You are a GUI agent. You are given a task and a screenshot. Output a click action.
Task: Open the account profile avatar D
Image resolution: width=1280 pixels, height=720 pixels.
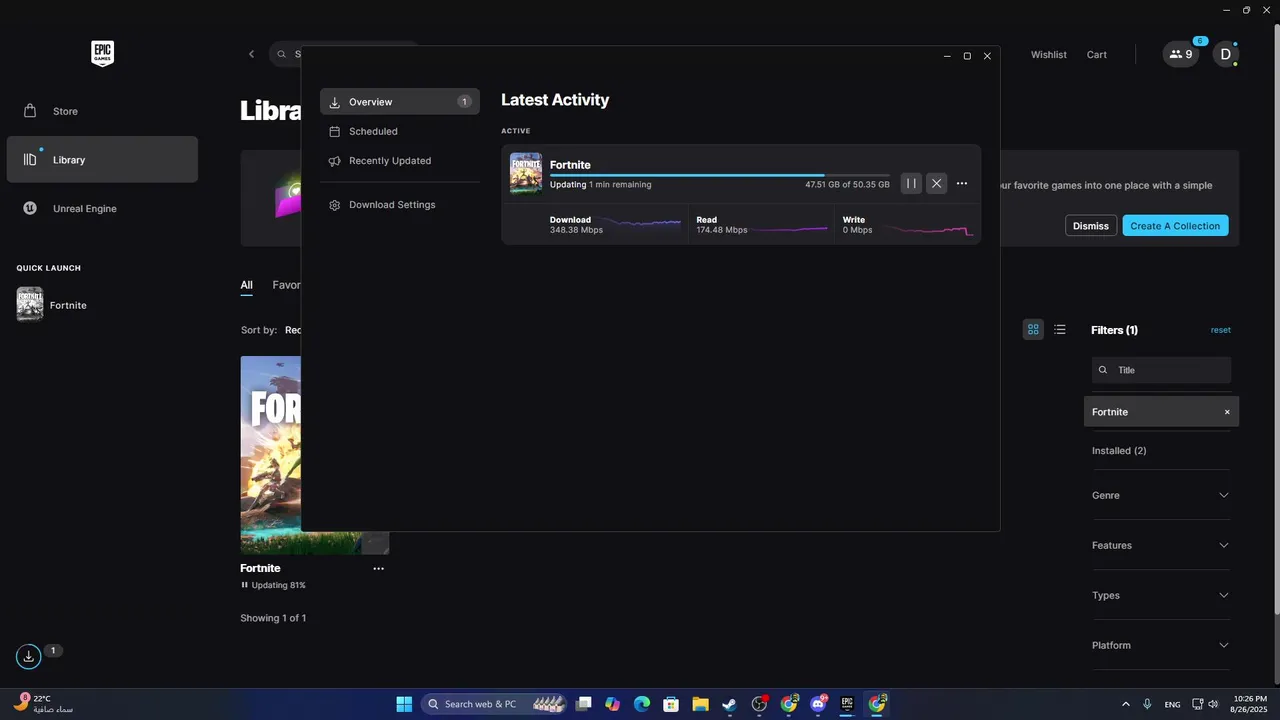pos(1226,54)
